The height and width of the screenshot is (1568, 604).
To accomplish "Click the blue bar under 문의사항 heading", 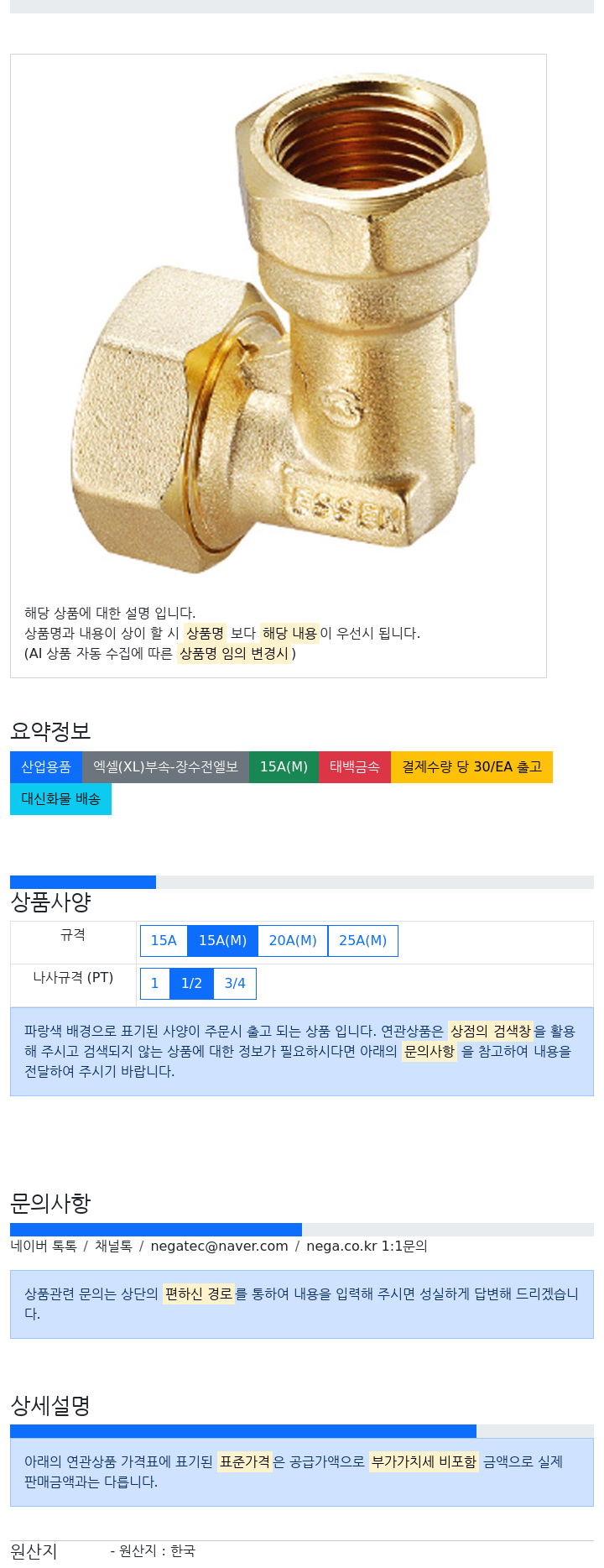I will click(156, 1230).
